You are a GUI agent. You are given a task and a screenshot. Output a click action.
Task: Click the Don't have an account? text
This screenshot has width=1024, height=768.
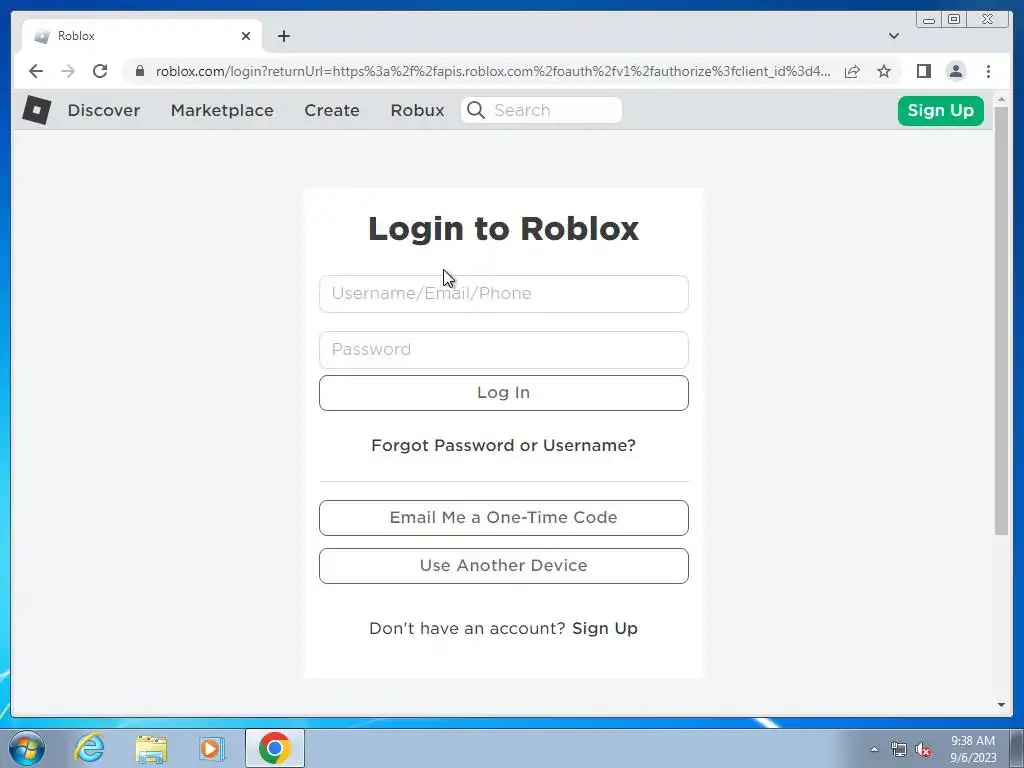[467, 628]
